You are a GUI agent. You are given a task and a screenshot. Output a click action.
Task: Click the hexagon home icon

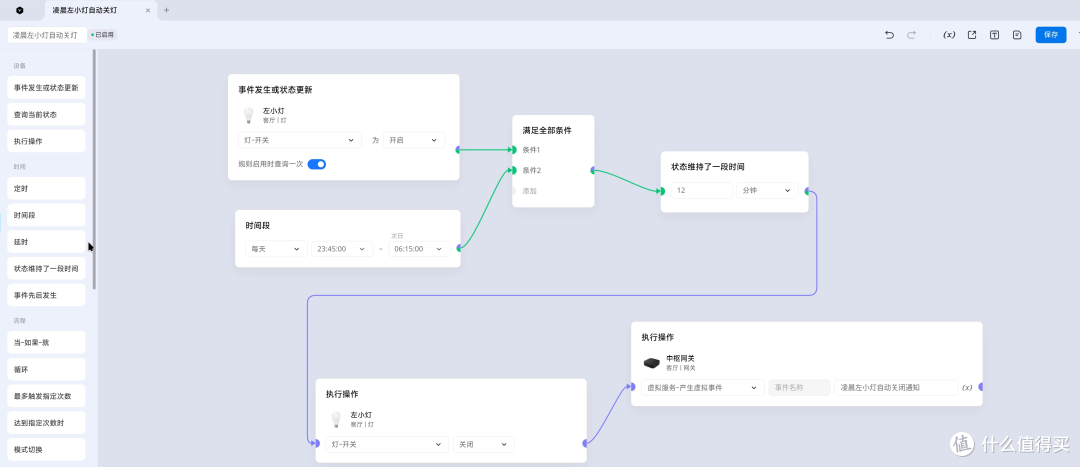(x=20, y=10)
